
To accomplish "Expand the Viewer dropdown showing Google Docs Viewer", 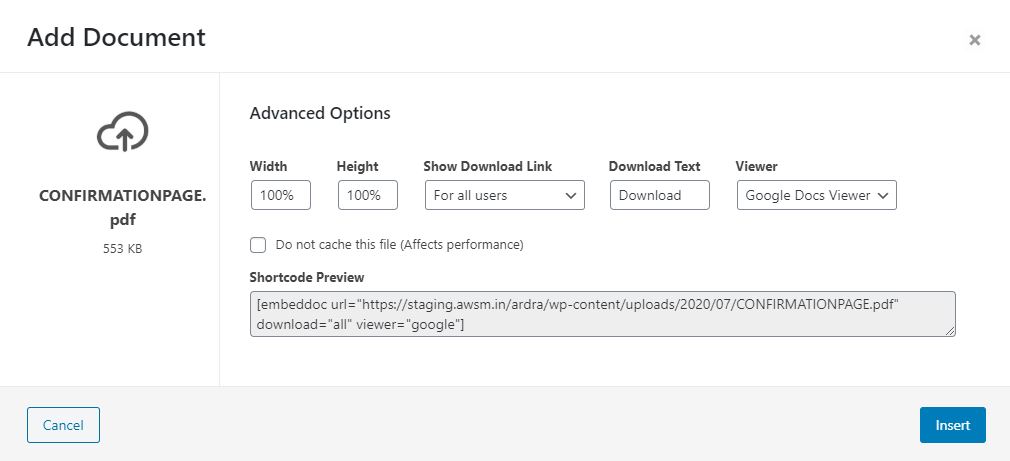I will (817, 195).
